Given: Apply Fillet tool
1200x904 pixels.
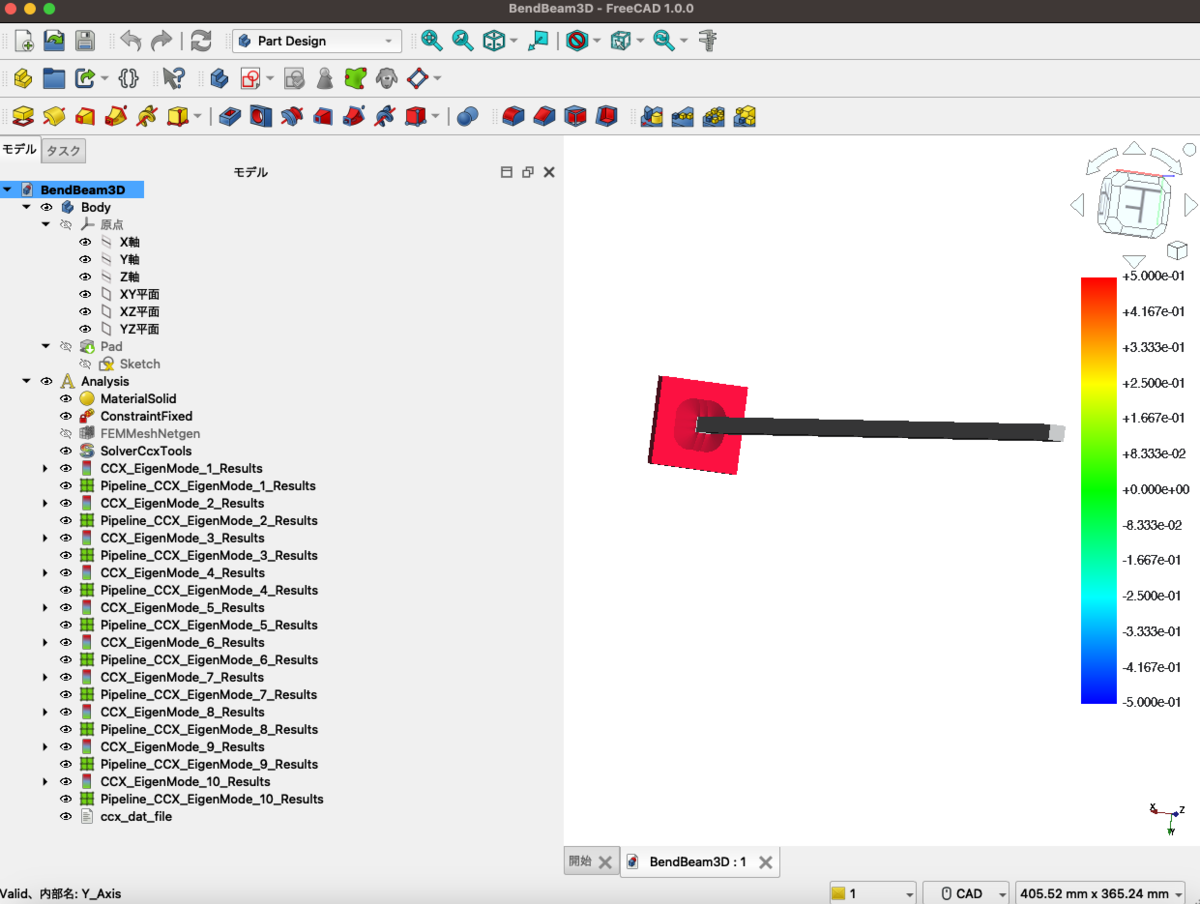Looking at the screenshot, I should click(x=513, y=116).
